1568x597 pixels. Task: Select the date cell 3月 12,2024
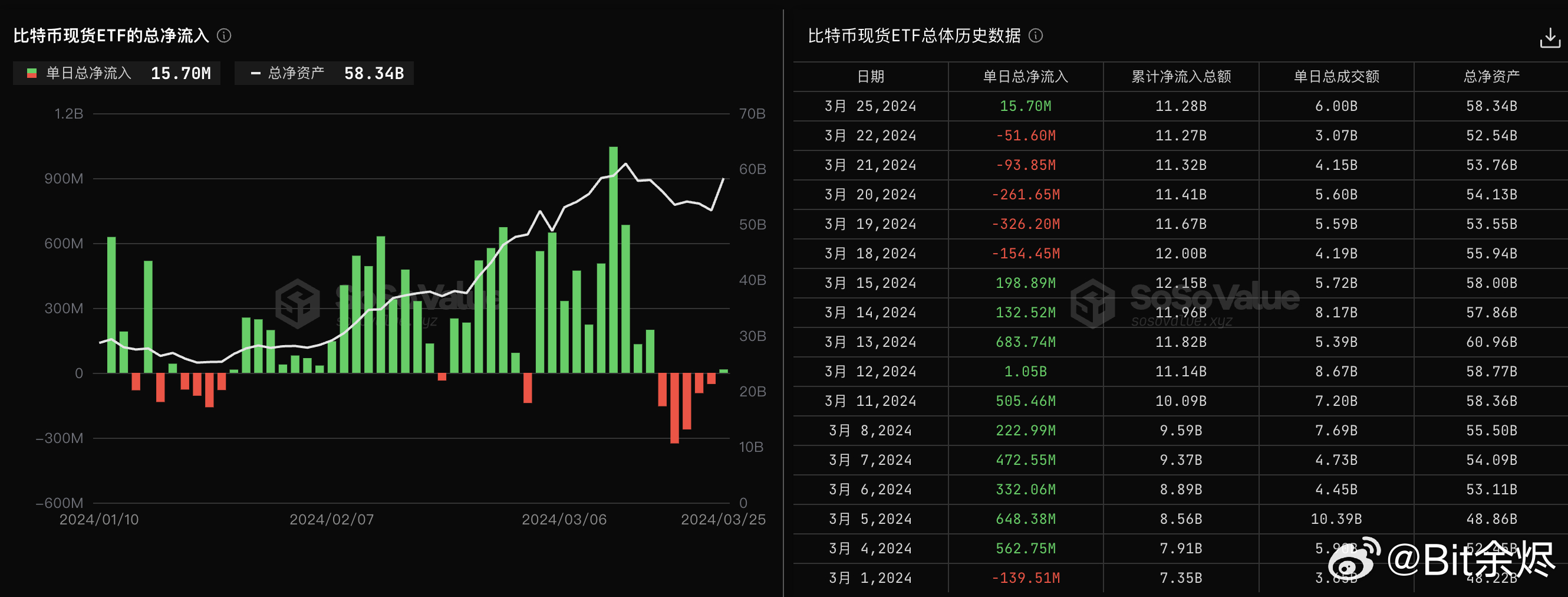[x=871, y=372]
